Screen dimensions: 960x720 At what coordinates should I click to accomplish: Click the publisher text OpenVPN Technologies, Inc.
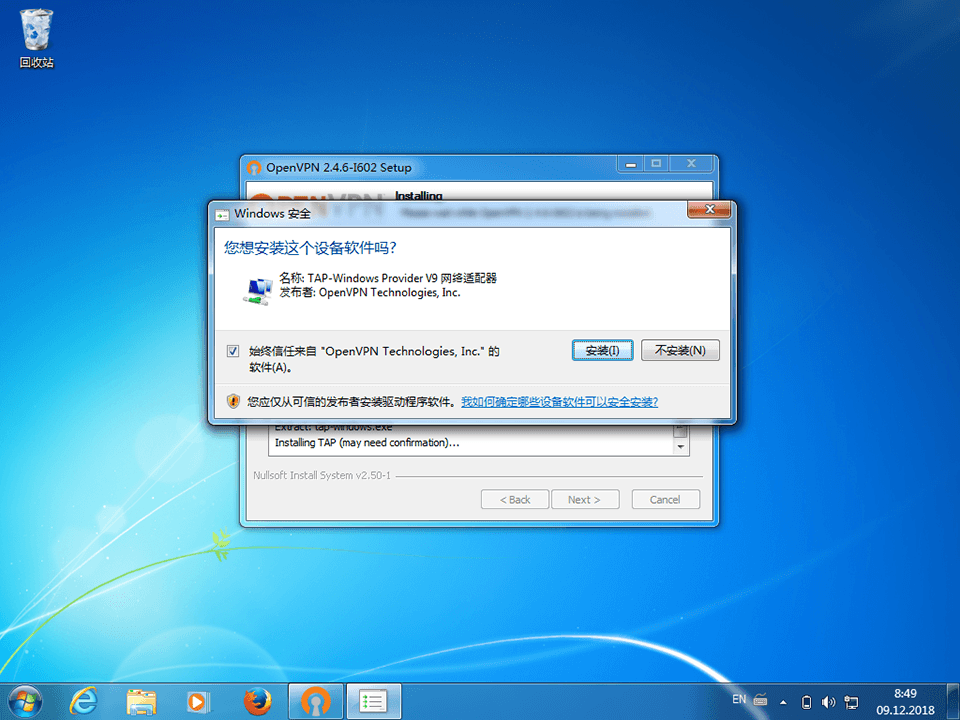389,293
